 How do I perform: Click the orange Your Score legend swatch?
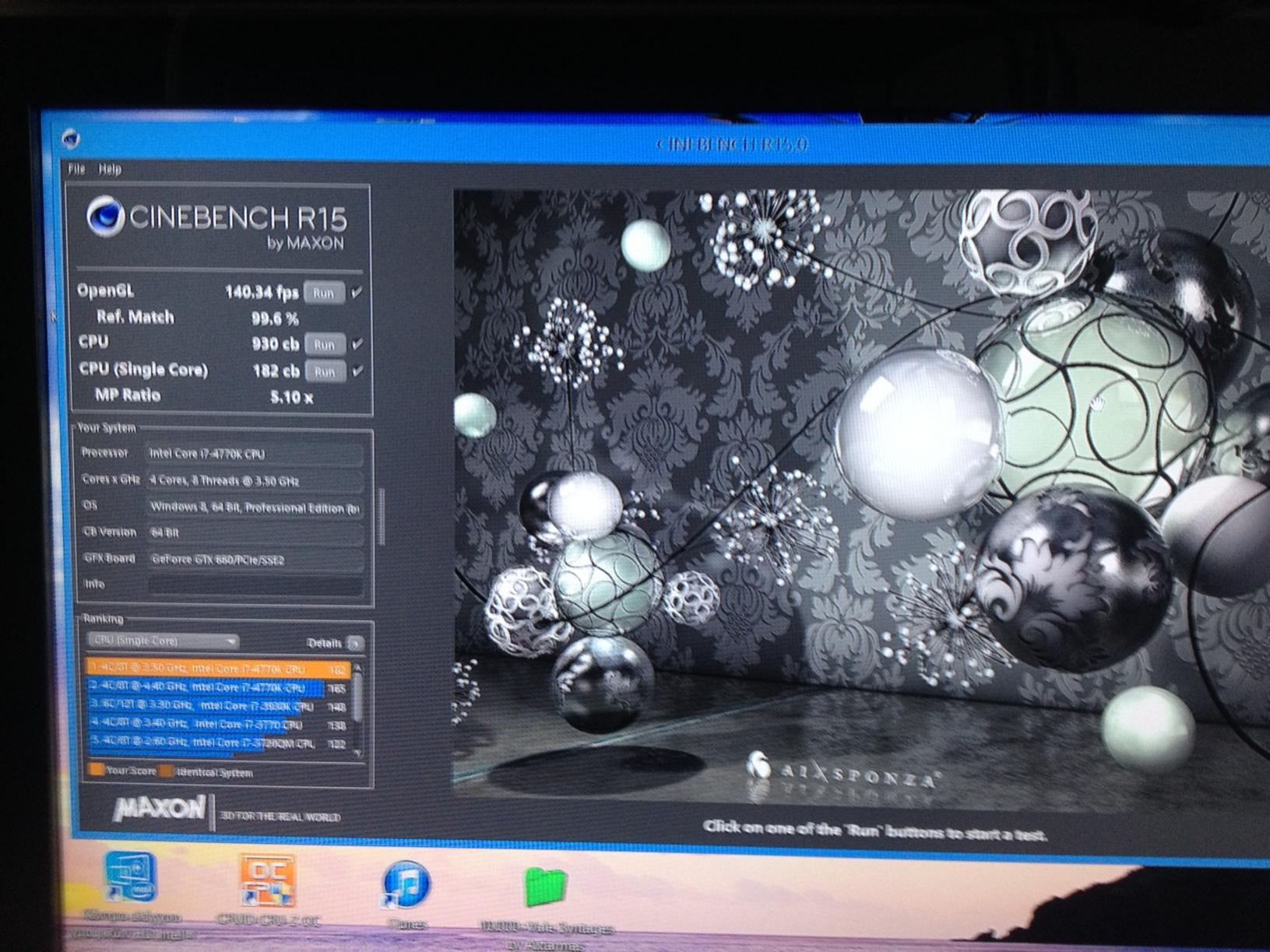coord(97,771)
